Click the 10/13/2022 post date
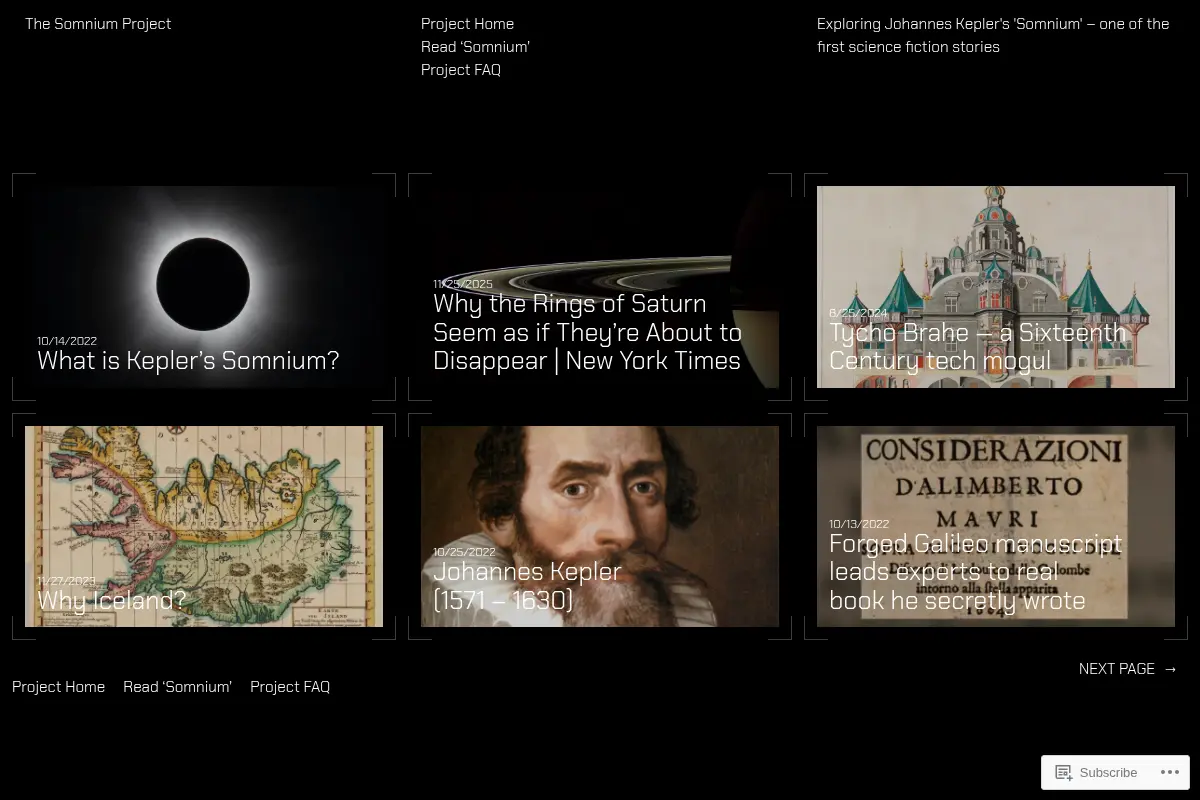 [x=859, y=524]
